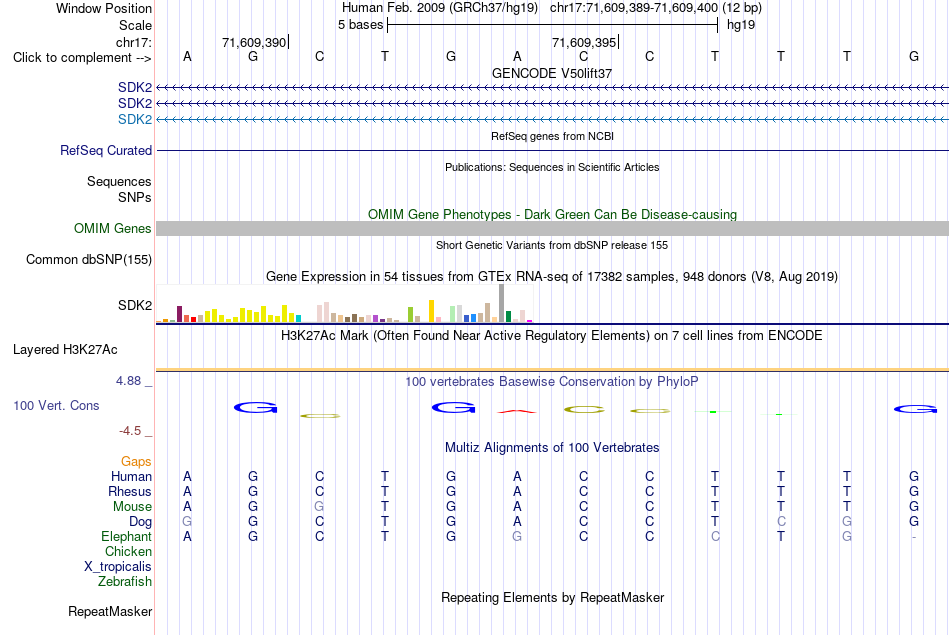This screenshot has height=635, width=950.
Task: Open "Multiz Alignments of 100 Vertebrates" title
Action: click(x=552, y=448)
